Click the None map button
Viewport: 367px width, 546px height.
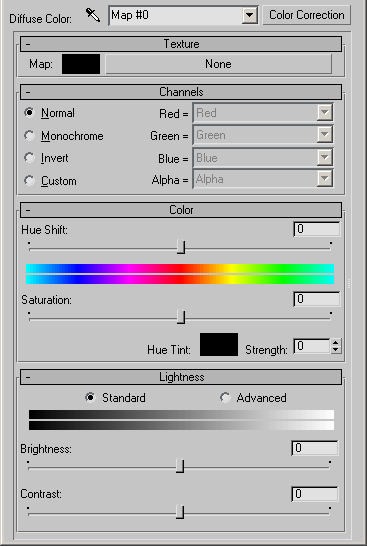pyautogui.click(x=218, y=64)
